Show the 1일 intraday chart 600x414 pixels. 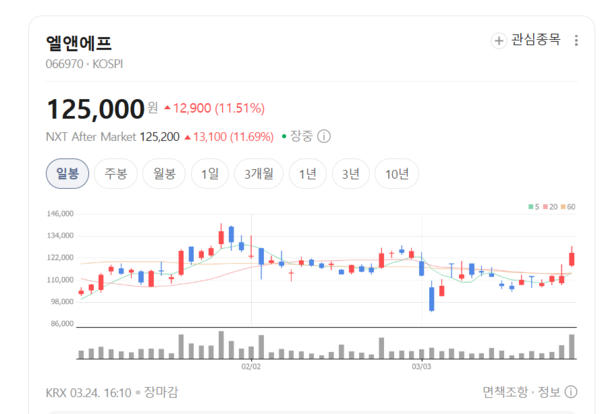coord(210,174)
